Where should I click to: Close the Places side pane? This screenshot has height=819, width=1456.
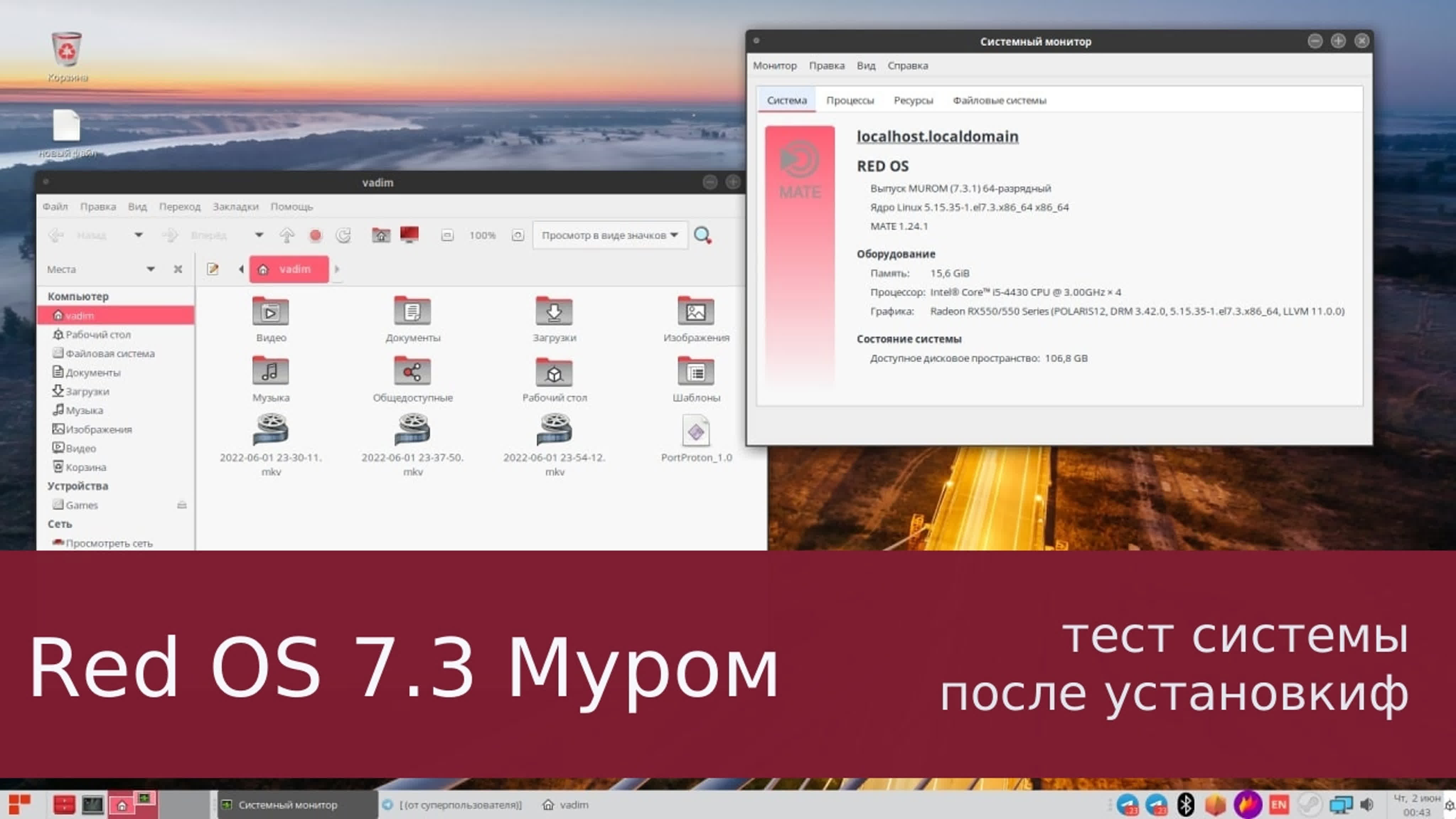(177, 269)
